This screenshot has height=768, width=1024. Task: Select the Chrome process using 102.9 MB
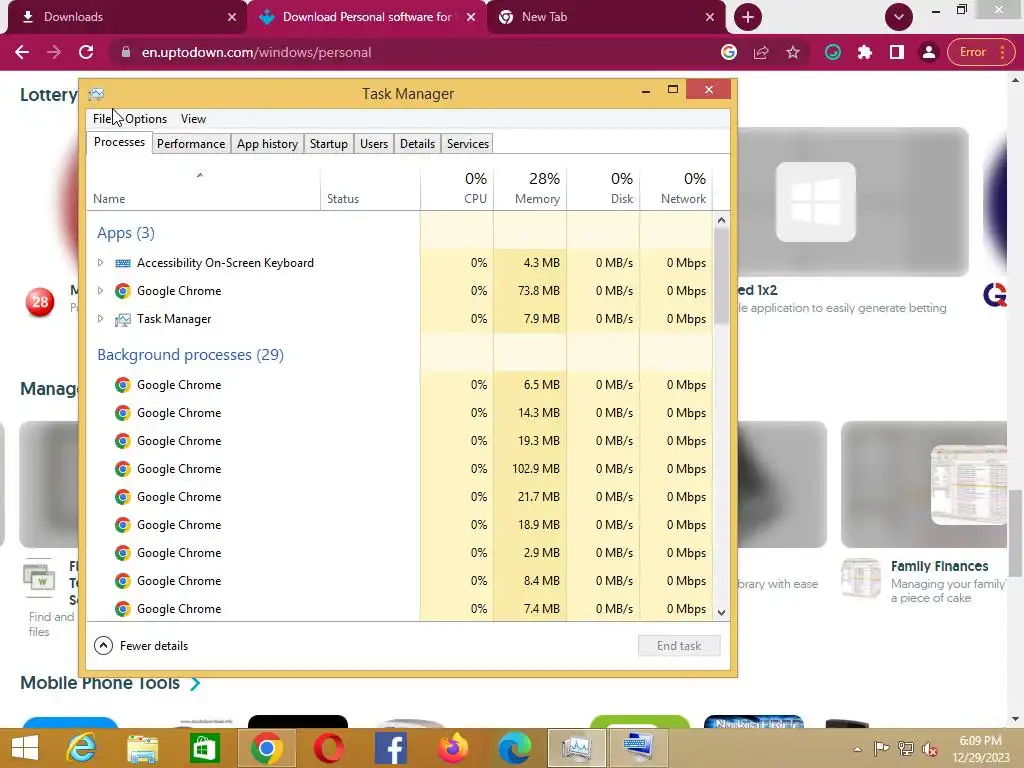tap(400, 469)
